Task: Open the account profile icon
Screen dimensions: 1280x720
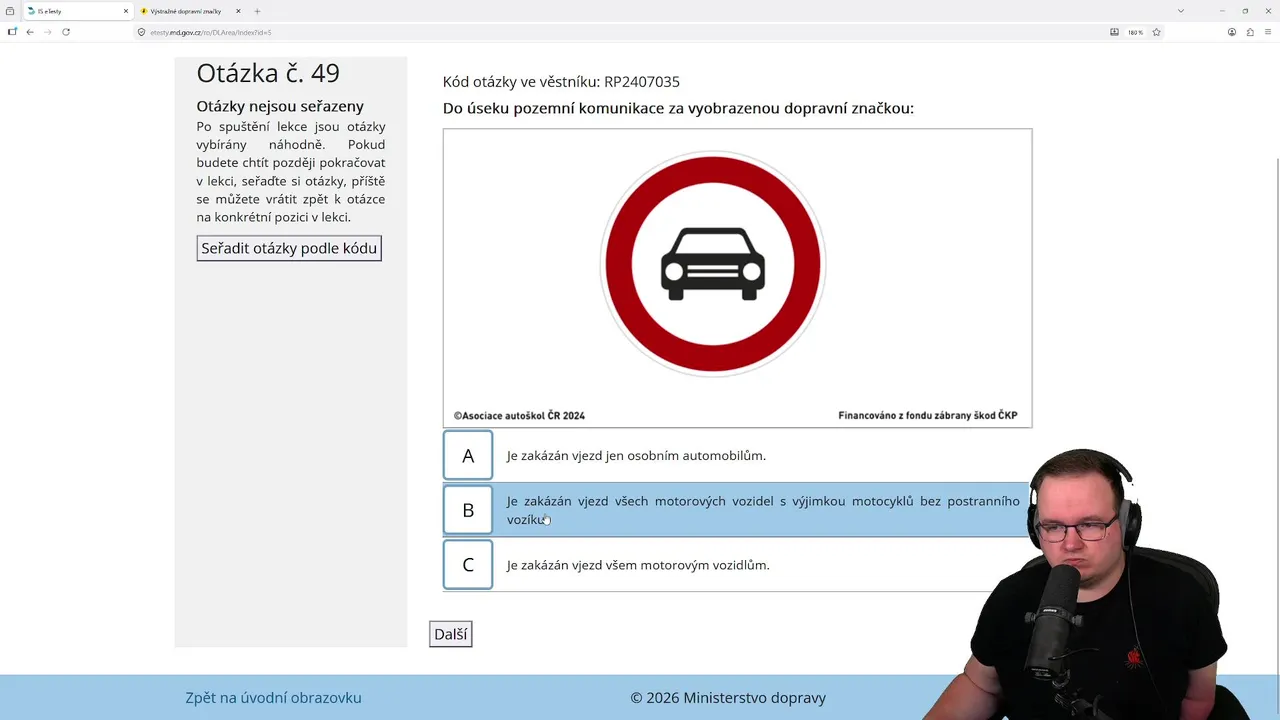Action: pyautogui.click(x=1232, y=32)
